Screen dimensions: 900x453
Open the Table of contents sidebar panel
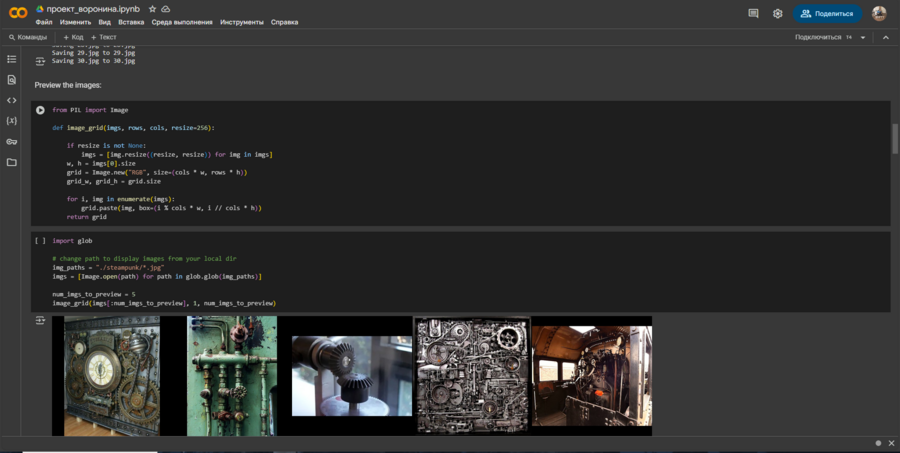[x=12, y=59]
